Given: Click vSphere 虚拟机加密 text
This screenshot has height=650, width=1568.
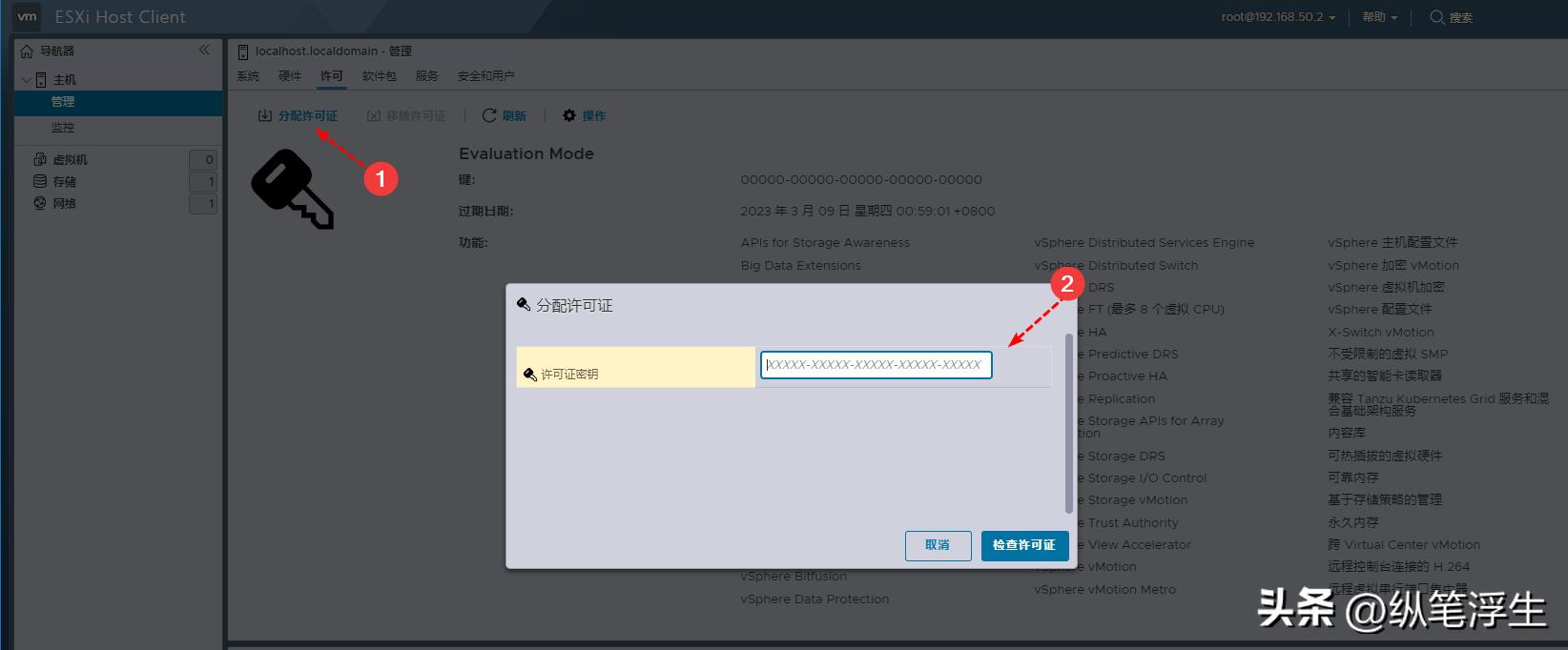Looking at the screenshot, I should (1386, 288).
